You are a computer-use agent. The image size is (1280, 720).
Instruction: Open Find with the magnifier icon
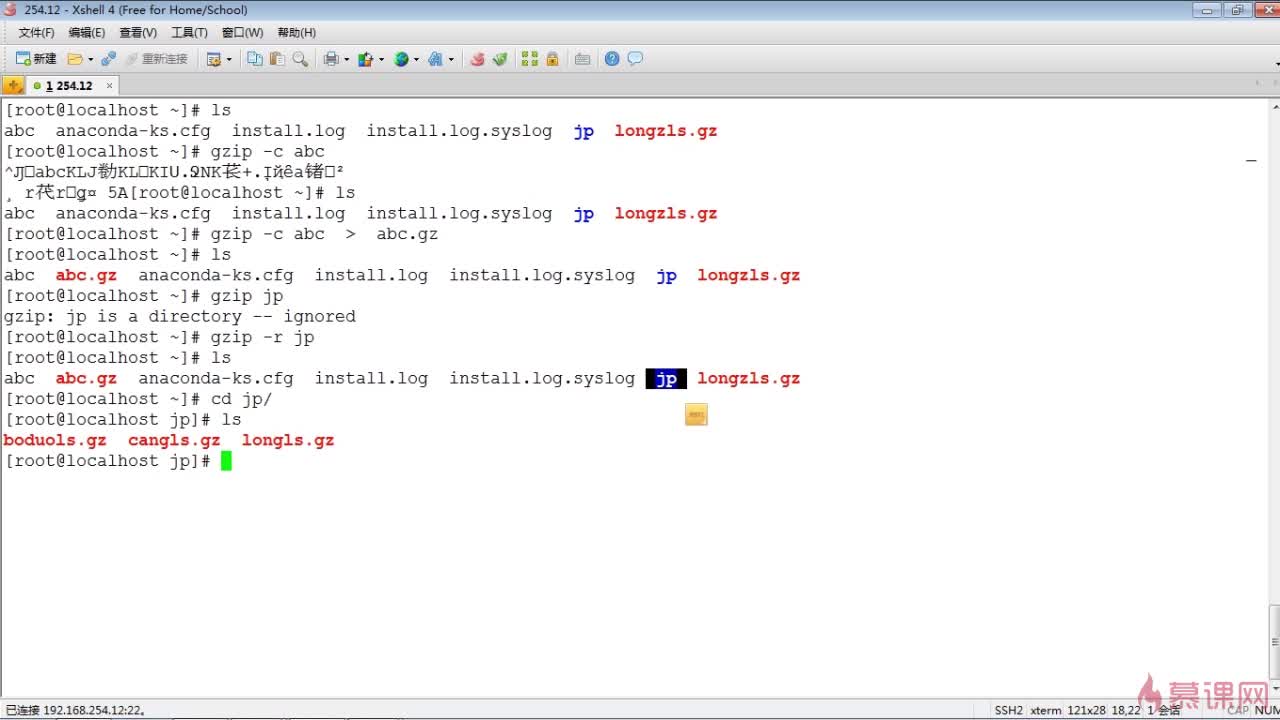click(x=300, y=59)
